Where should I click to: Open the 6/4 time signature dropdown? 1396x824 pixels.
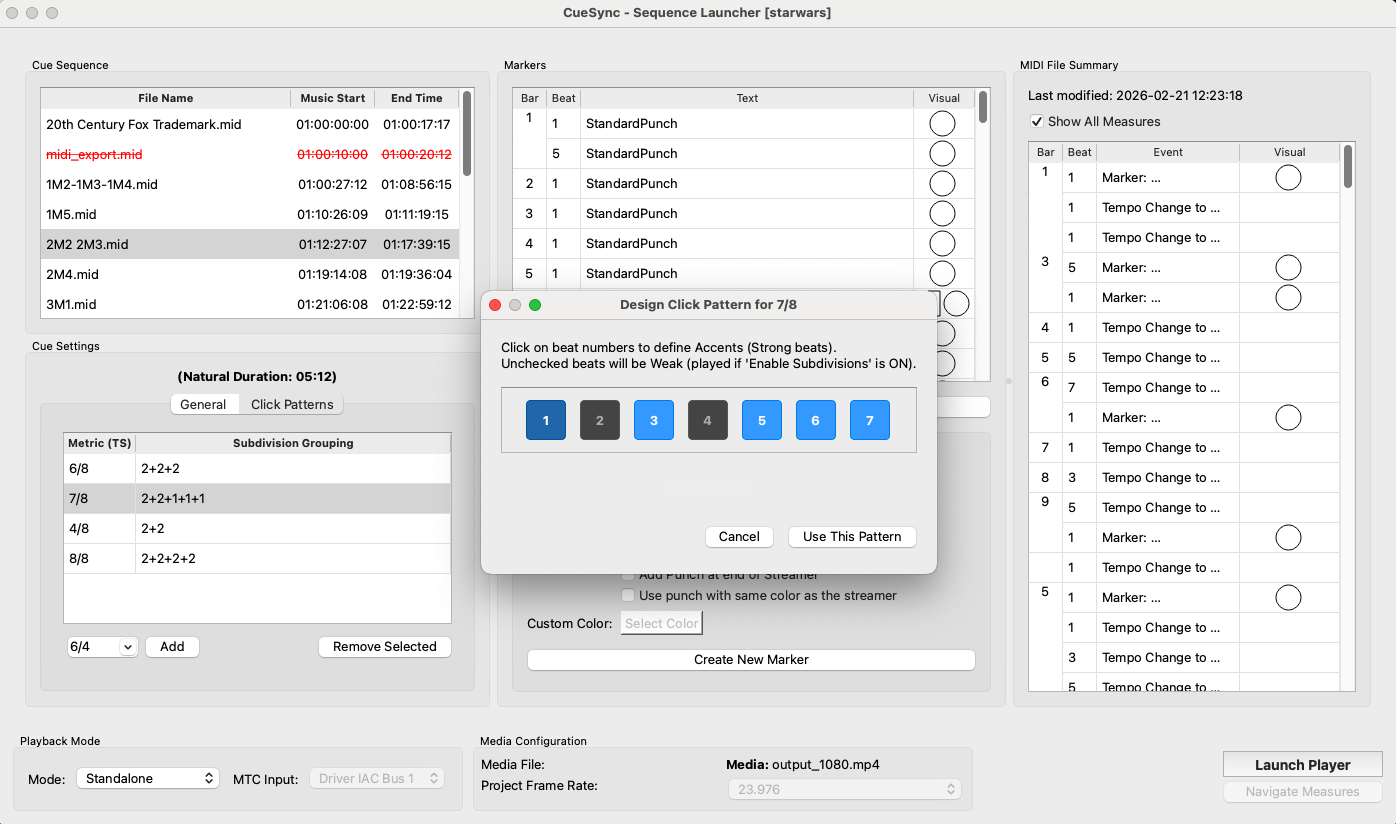102,647
